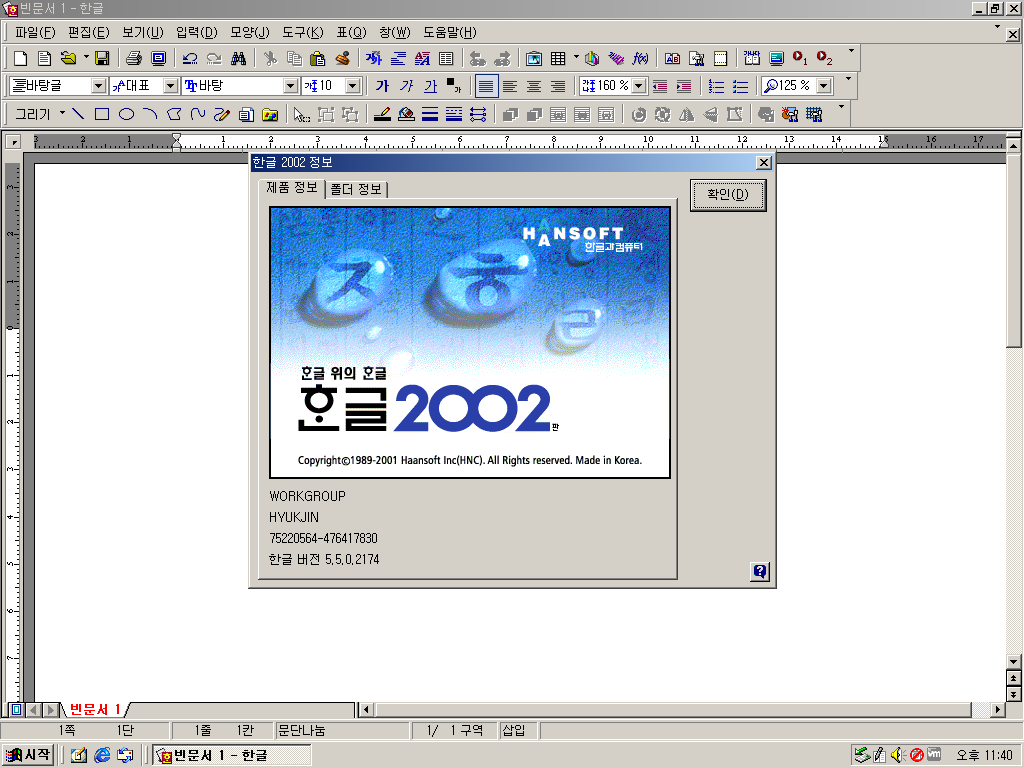Click the line color pencil icon
Screen dimensions: 1024x768
382,114
